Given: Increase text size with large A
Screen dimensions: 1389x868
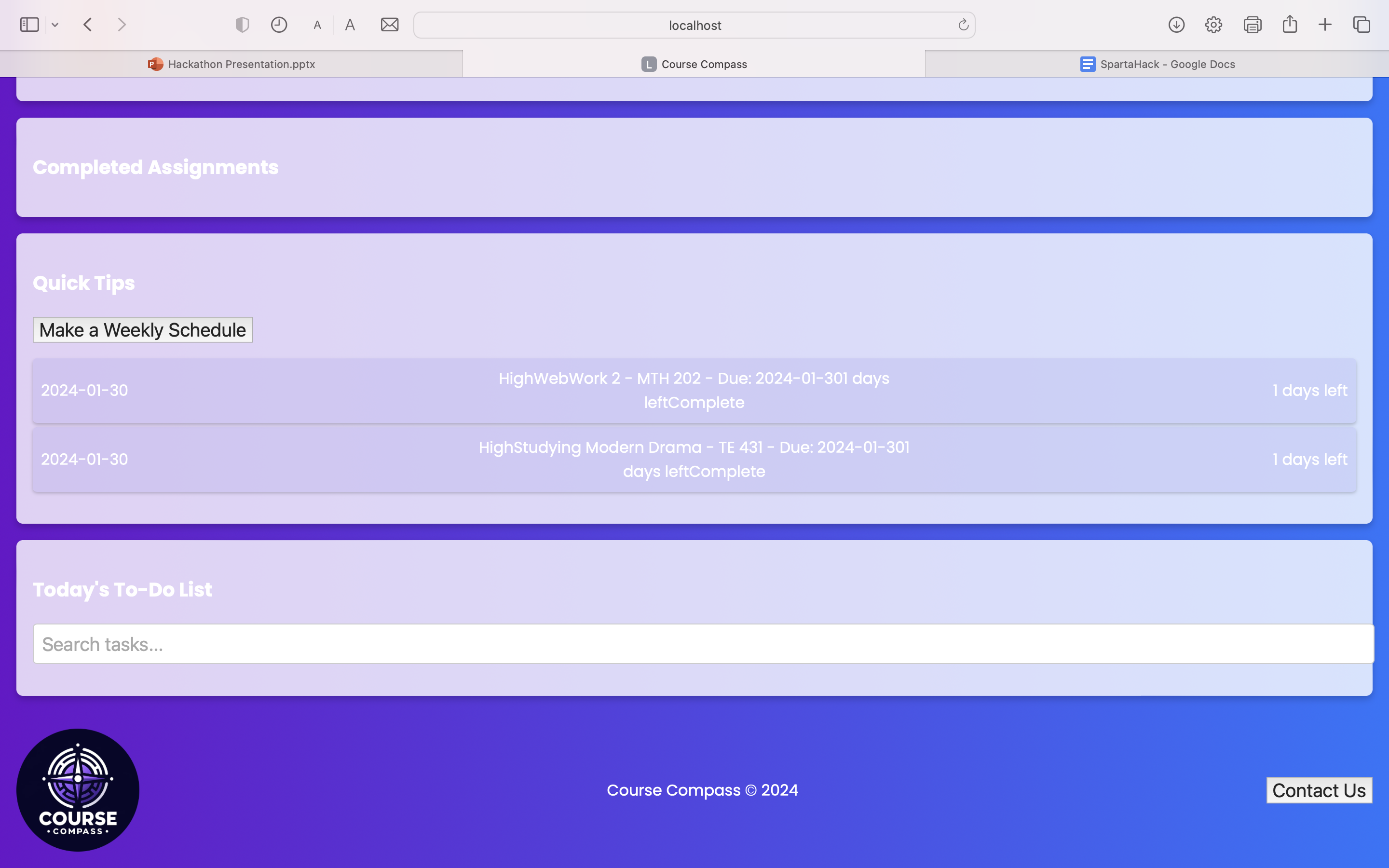Looking at the screenshot, I should click(x=350, y=25).
